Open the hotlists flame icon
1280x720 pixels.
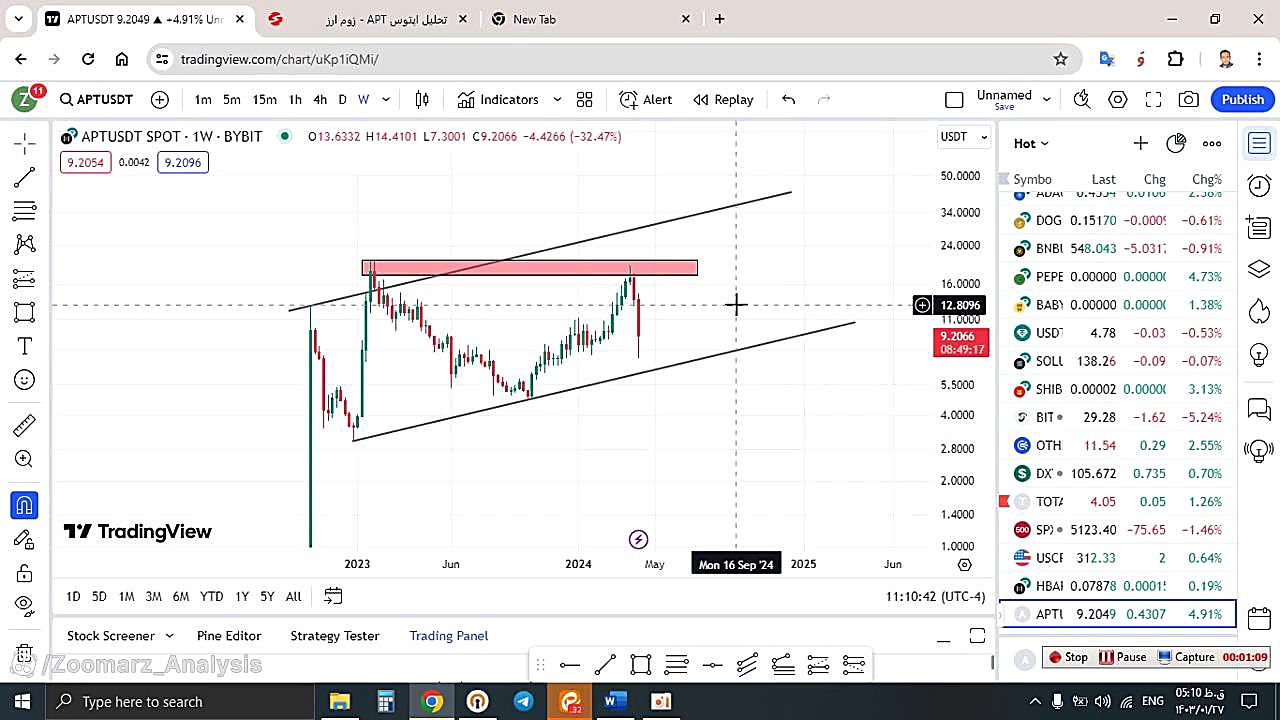click(1259, 312)
